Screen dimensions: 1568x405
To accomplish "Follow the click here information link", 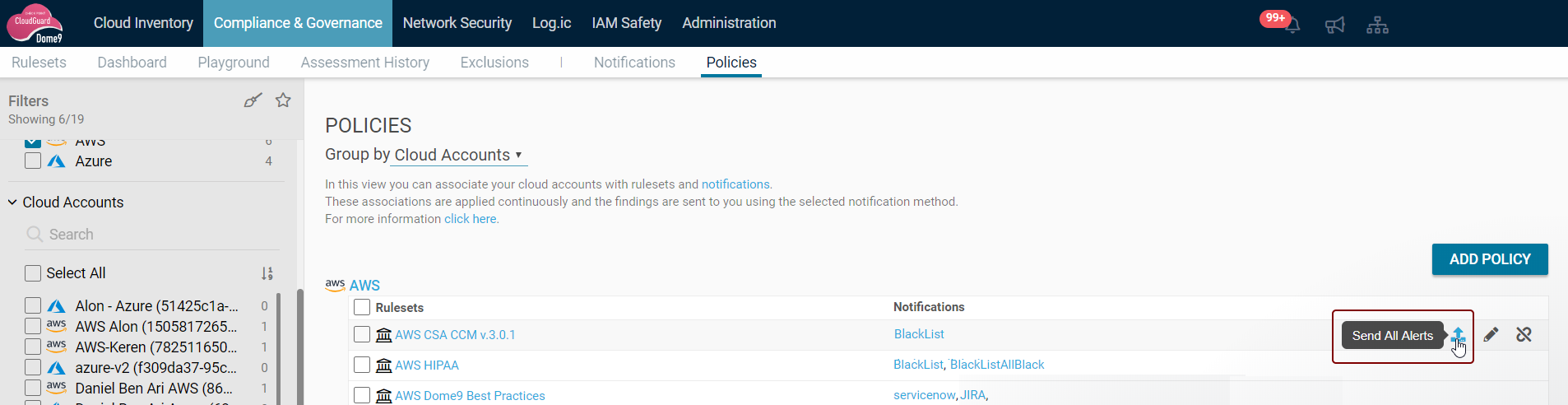I will (471, 219).
